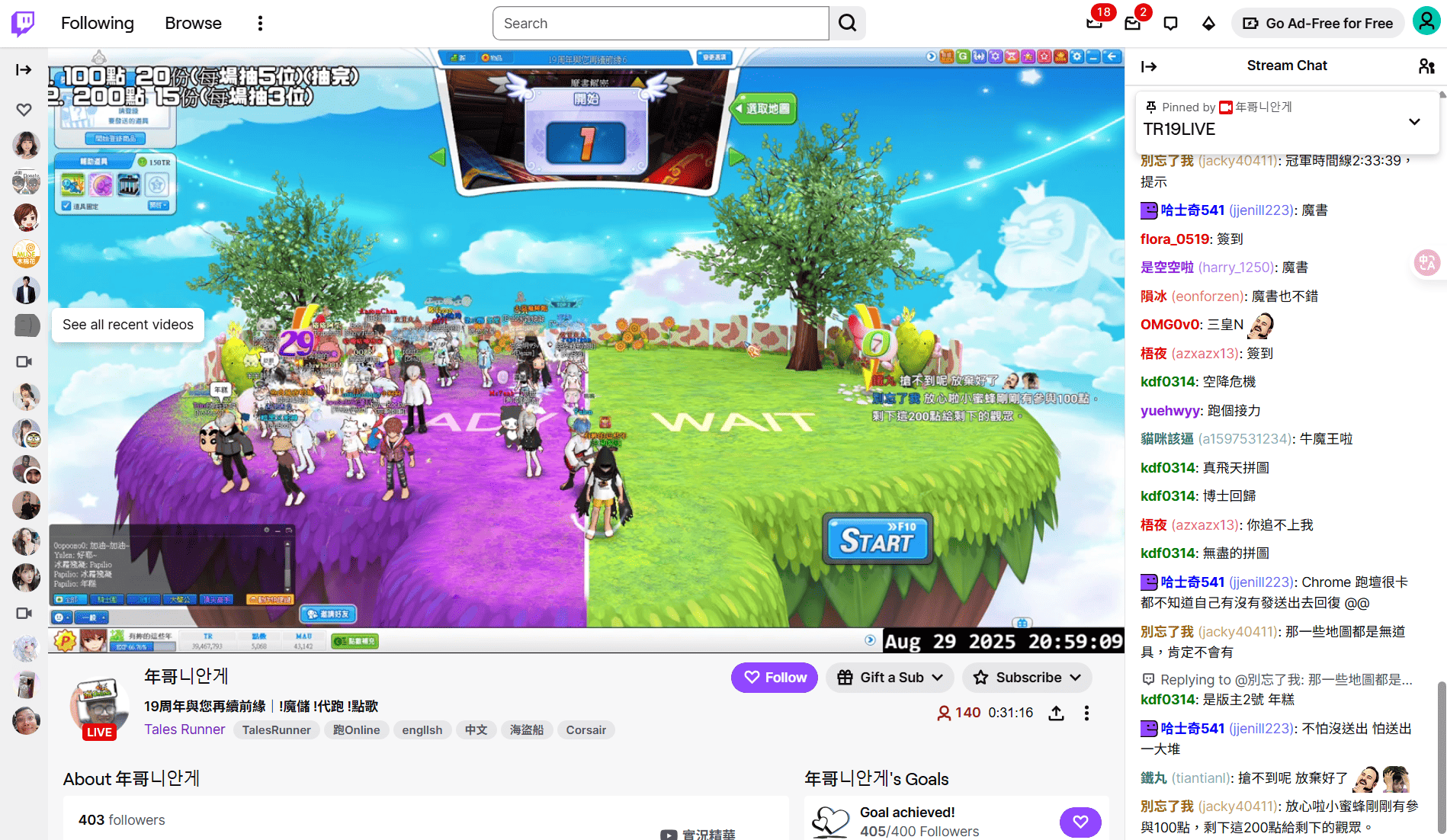Expand the left followed channels sidebar

pyautogui.click(x=24, y=70)
